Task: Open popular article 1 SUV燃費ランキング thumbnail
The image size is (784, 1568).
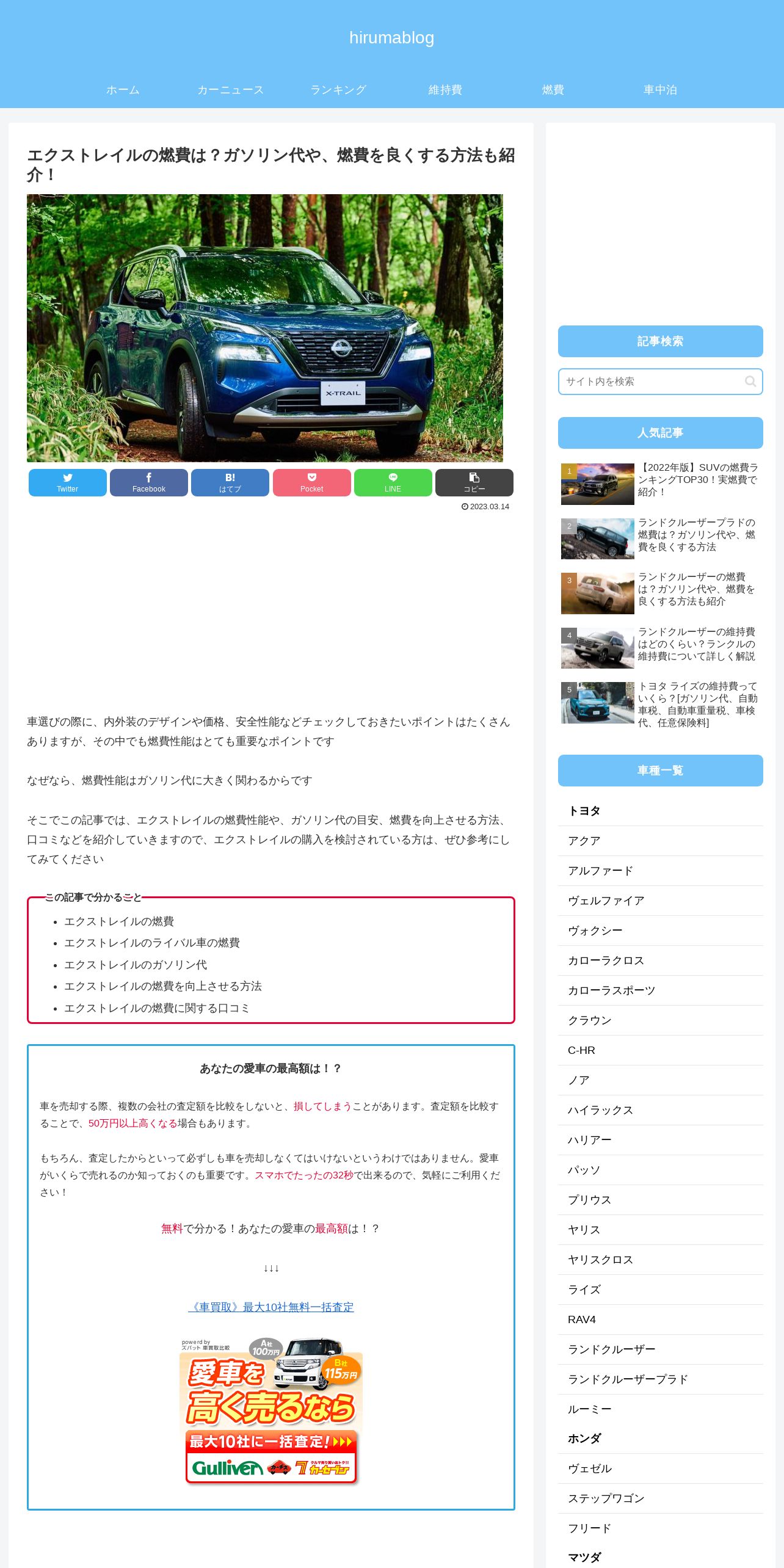Action: pyautogui.click(x=598, y=484)
